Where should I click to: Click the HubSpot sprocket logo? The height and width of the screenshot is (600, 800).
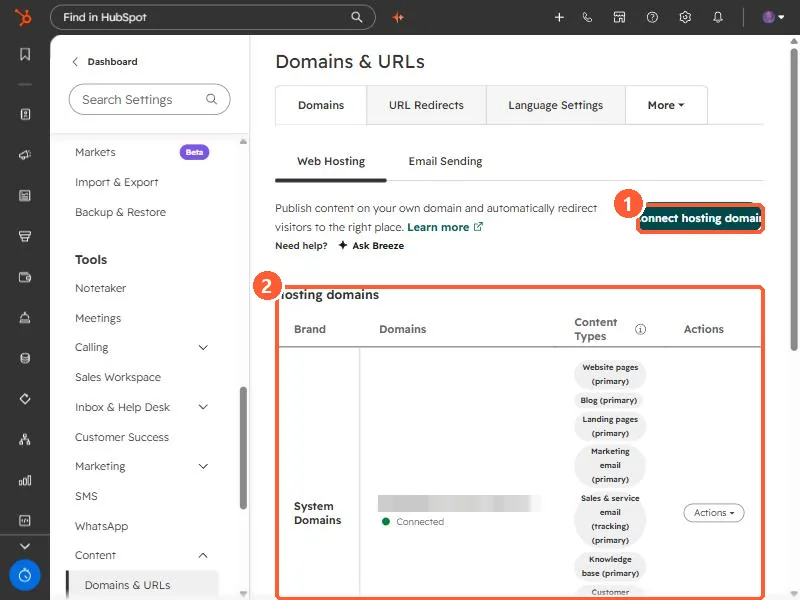coord(23,17)
